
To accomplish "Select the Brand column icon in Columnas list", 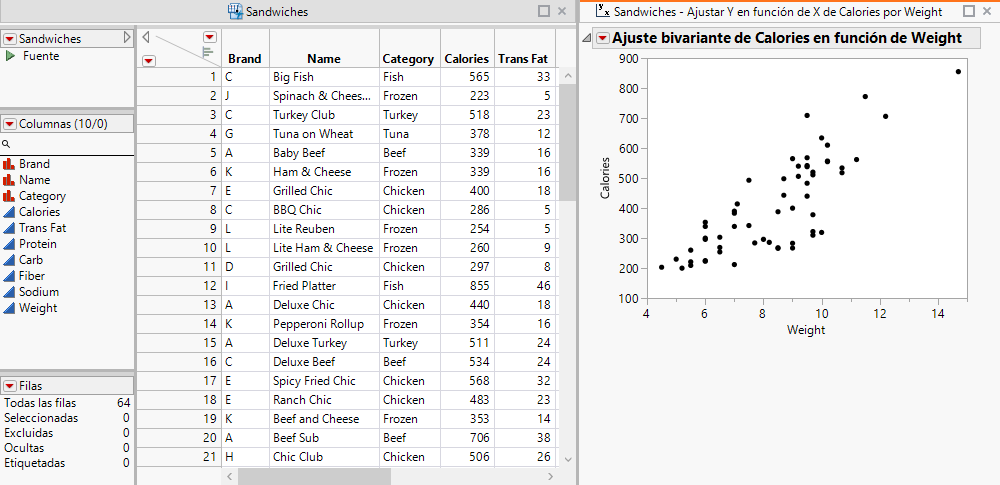I will click(x=9, y=164).
